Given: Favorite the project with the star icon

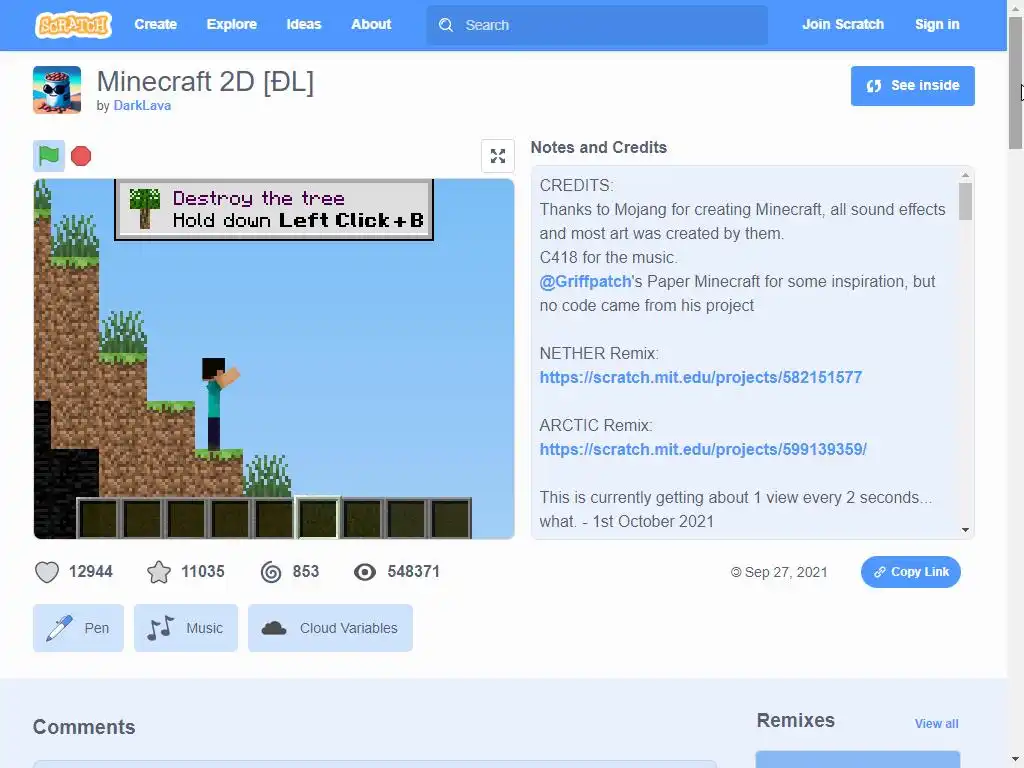Looking at the screenshot, I should pyautogui.click(x=159, y=572).
